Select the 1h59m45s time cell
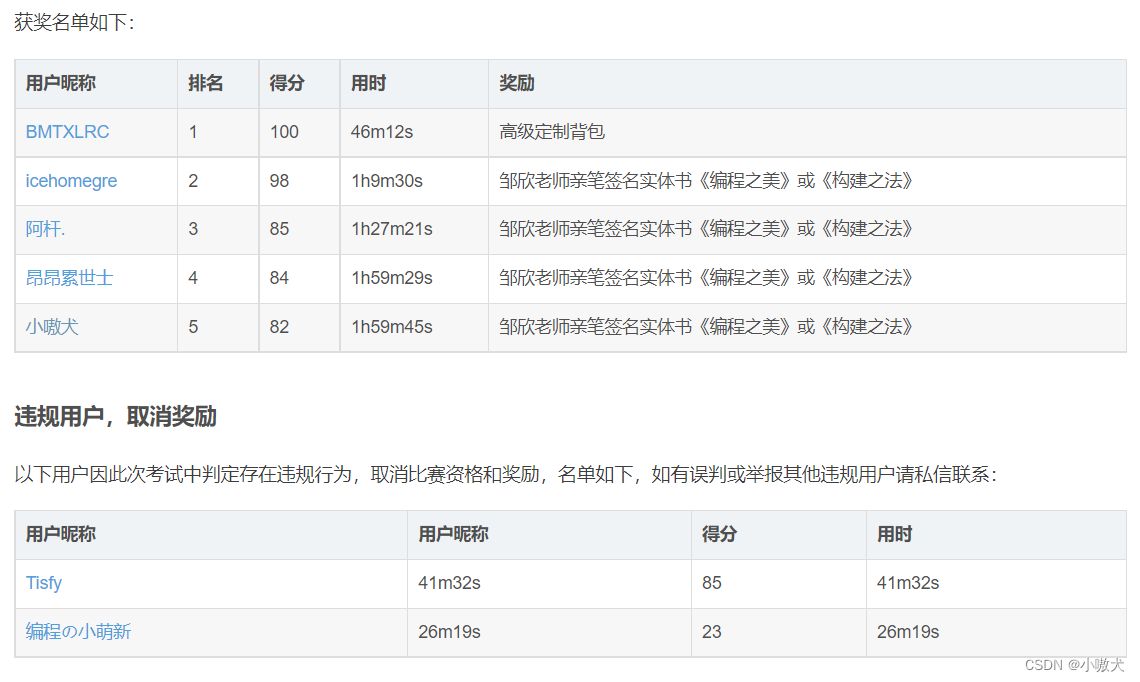1140x682 pixels. tap(414, 327)
